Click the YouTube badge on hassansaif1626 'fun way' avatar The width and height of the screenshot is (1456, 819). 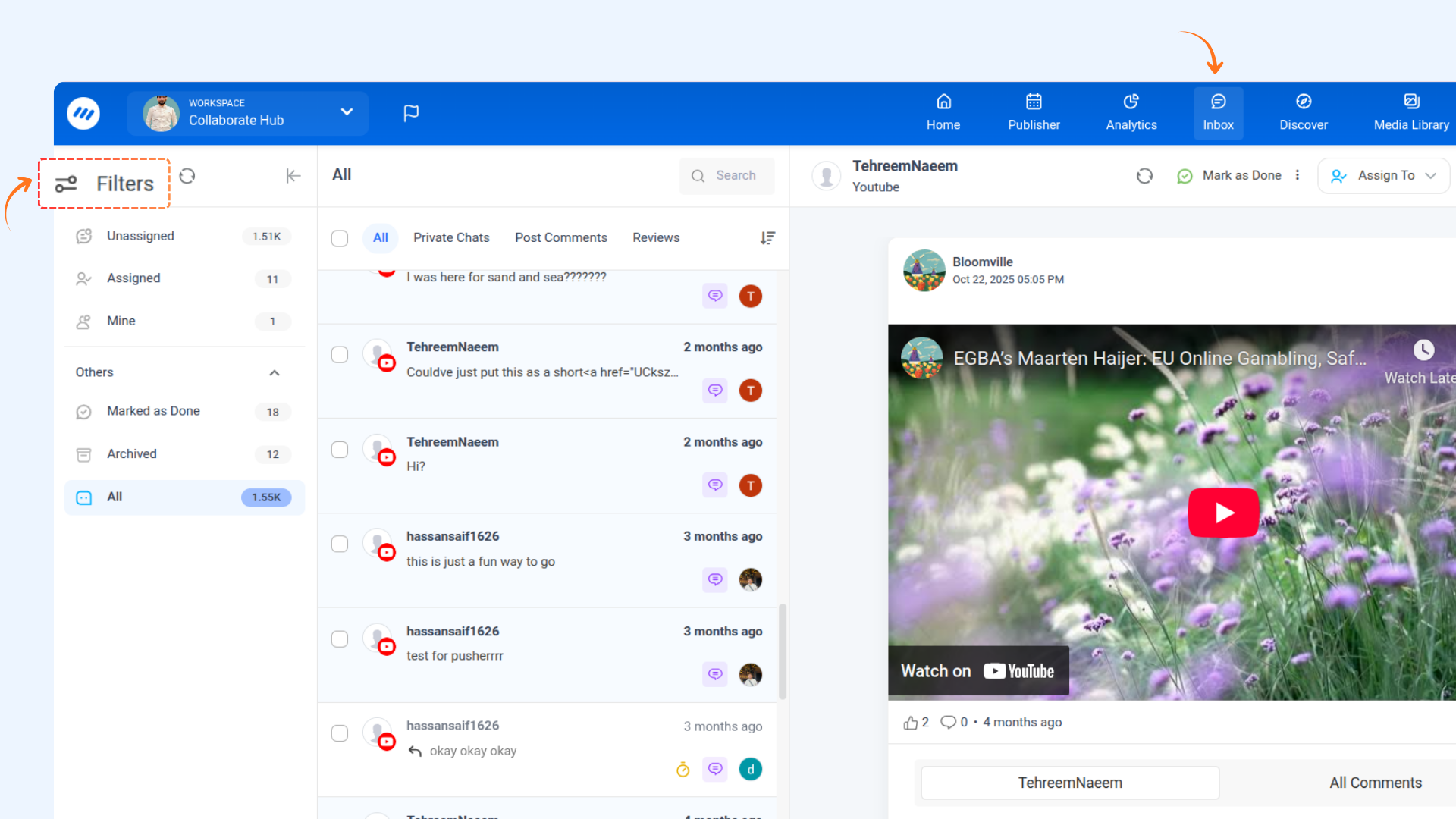coord(387,553)
